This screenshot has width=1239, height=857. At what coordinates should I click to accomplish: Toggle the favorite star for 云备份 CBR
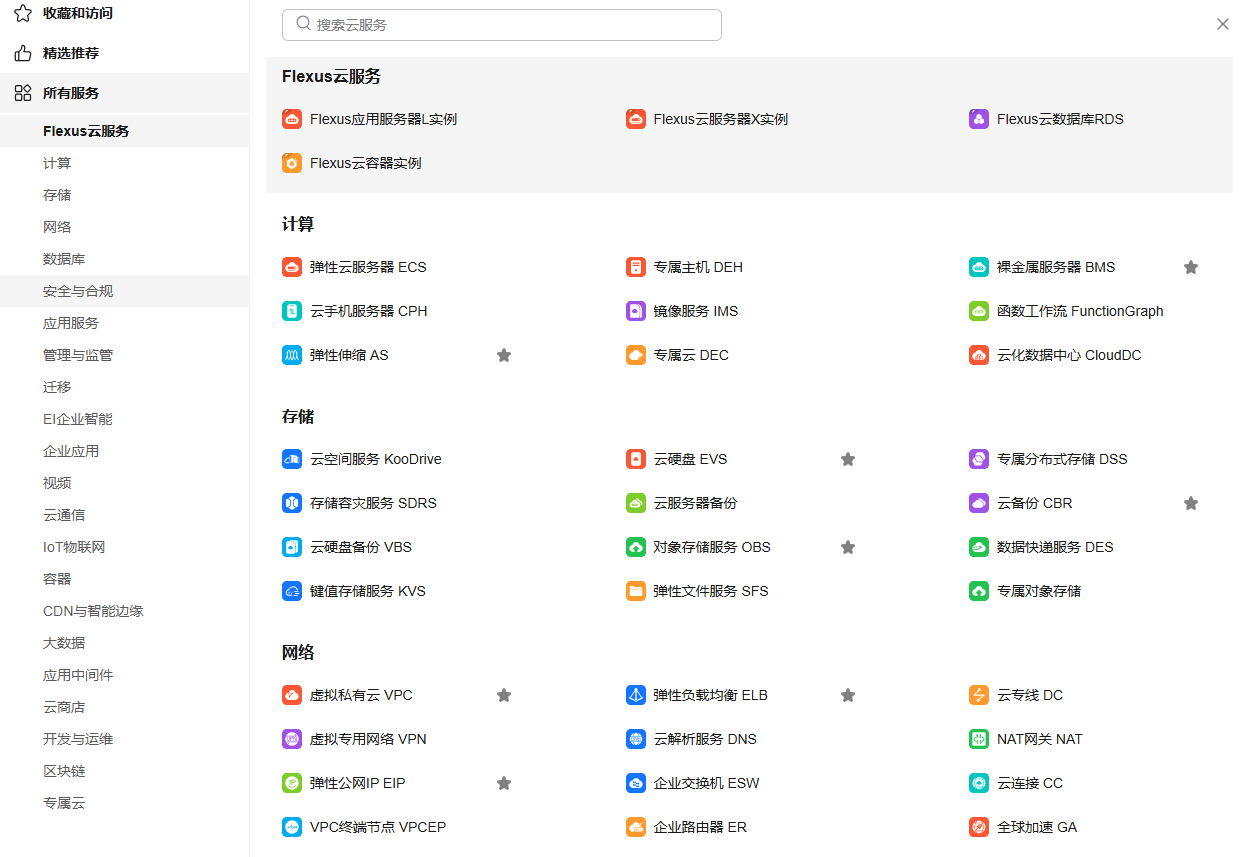click(x=1191, y=503)
